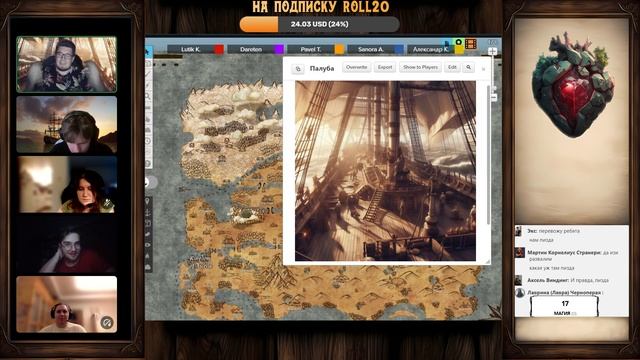Click the stone heart artwork image
Image resolution: width=640 pixels, height=360 pixels.
pos(572,84)
